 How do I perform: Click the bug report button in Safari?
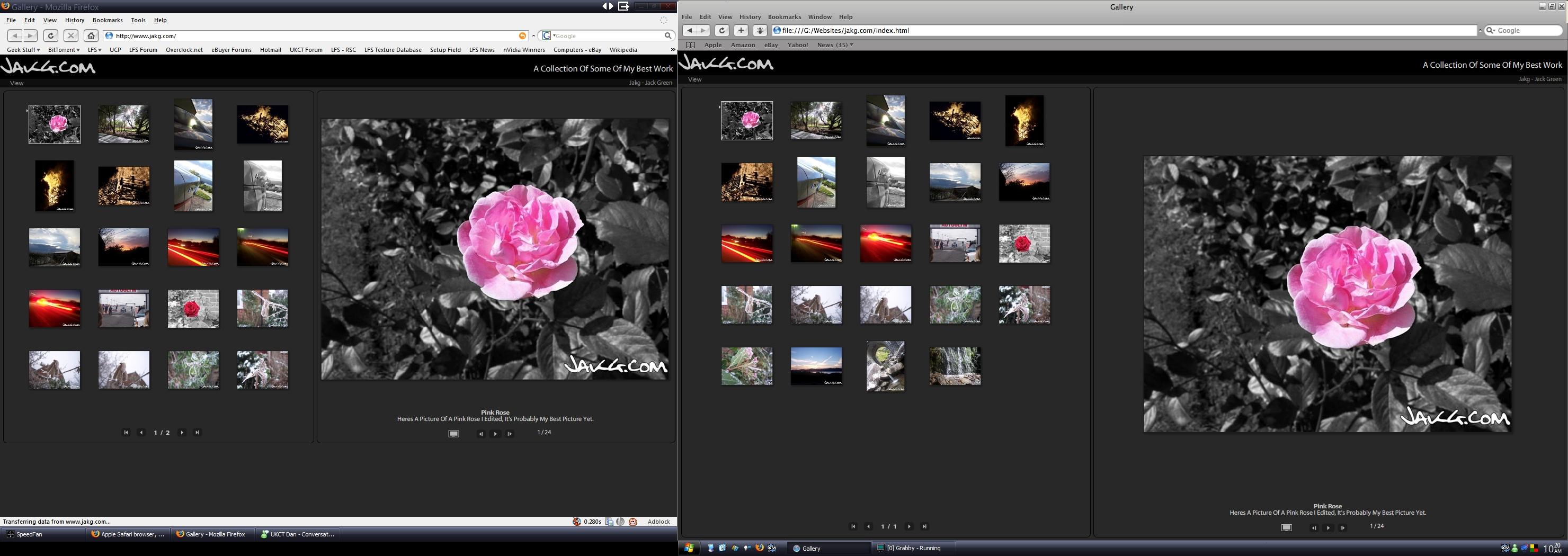(760, 30)
